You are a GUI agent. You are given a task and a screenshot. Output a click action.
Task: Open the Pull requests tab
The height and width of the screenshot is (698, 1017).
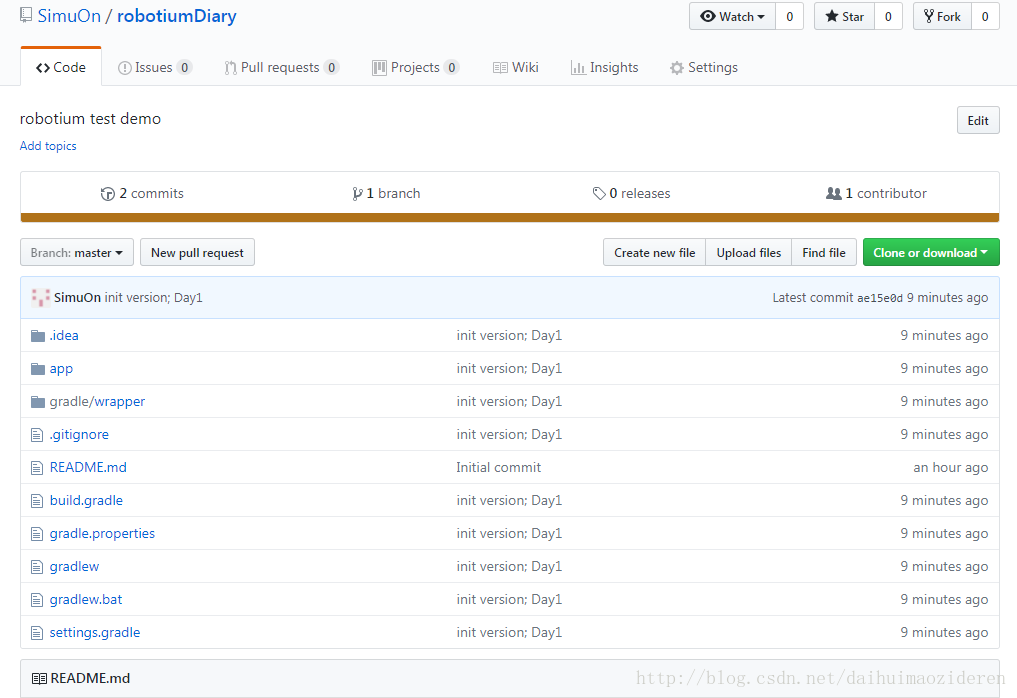pyautogui.click(x=281, y=67)
